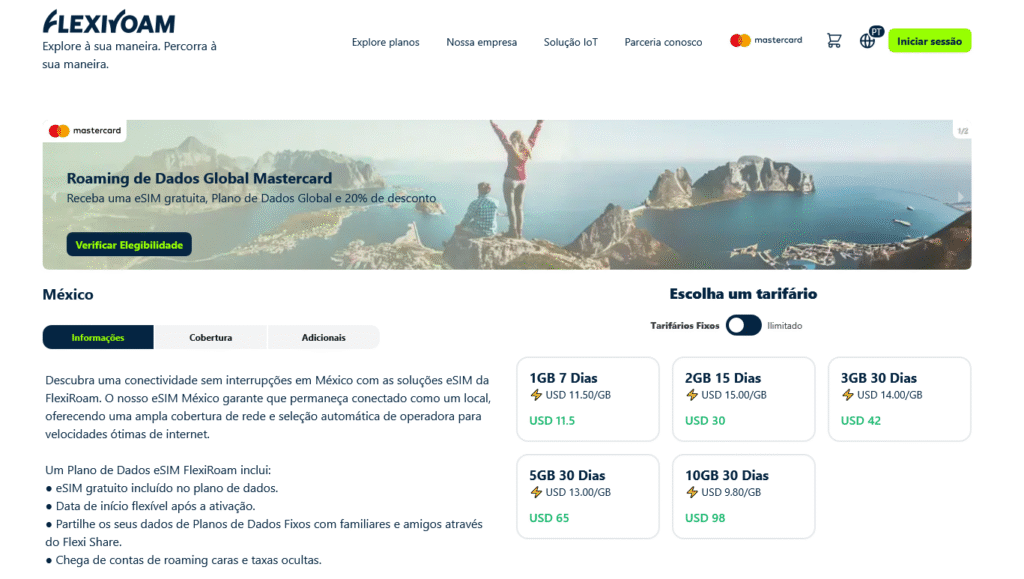Open the Adicionais tab

(x=323, y=337)
